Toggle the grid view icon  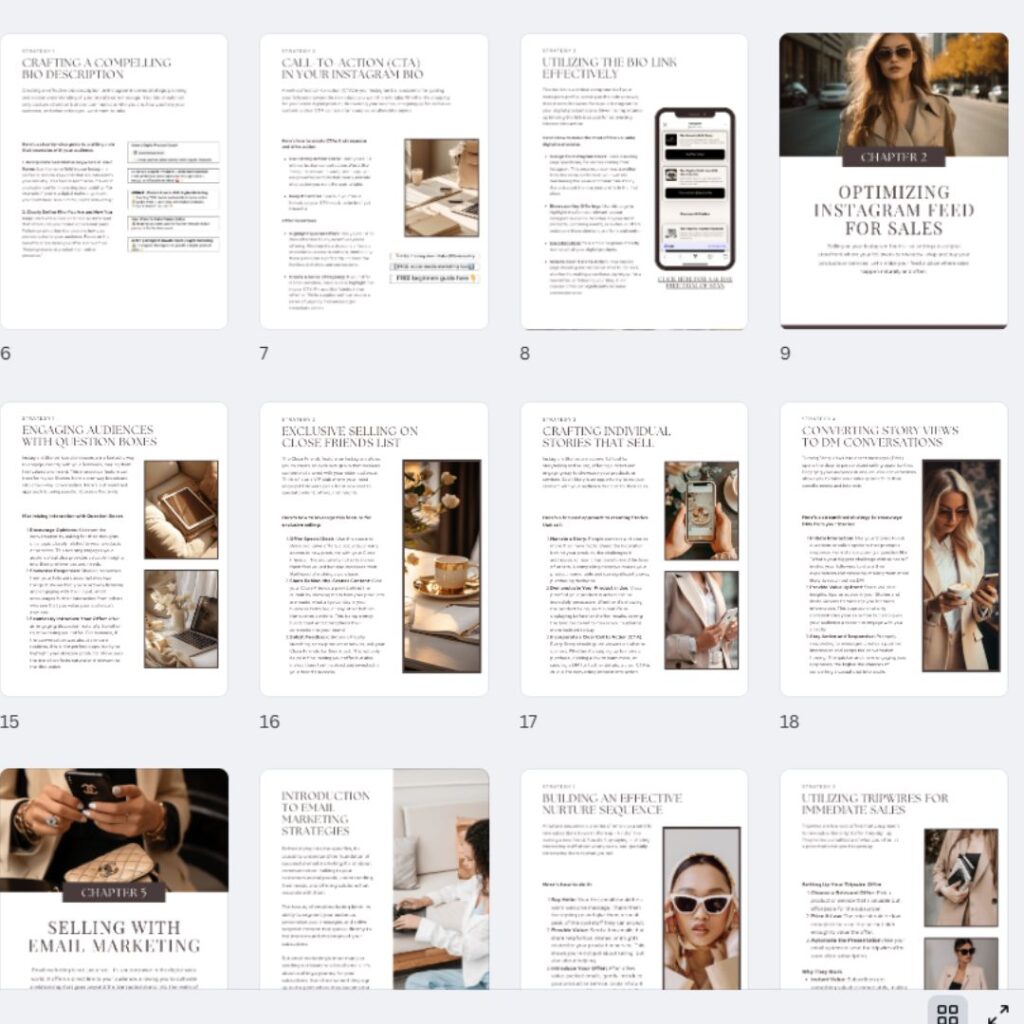click(x=947, y=1012)
